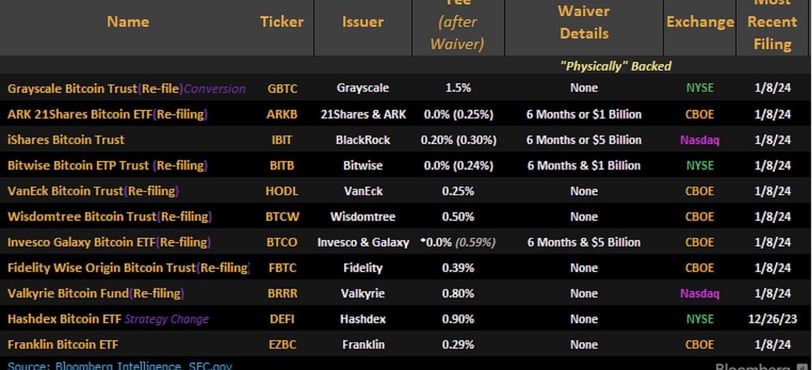Select the ARKB ticker cell
Screen dimensions: 812x370
pos(282,115)
